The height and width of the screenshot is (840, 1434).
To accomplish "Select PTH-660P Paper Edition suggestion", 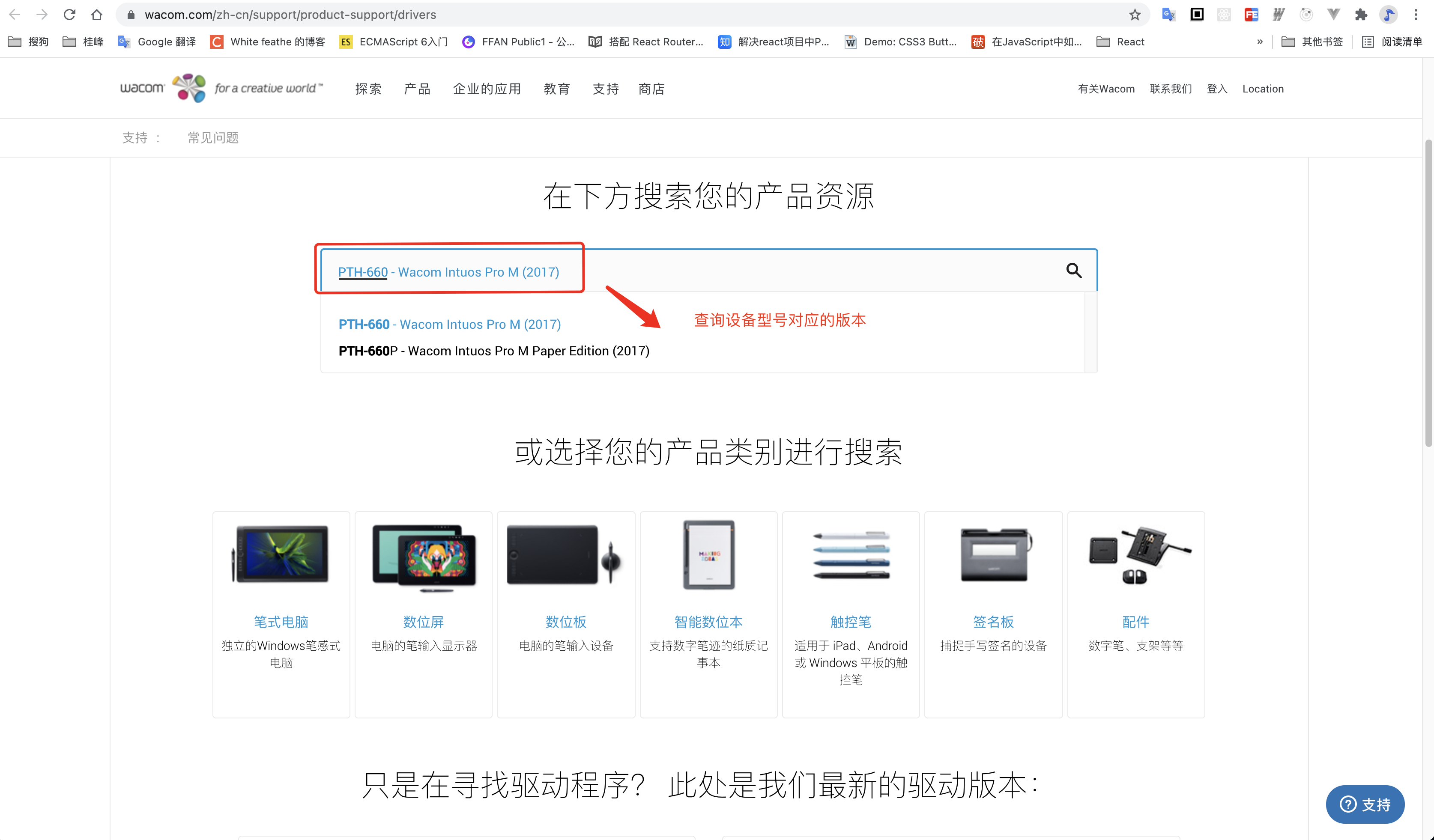I will pyautogui.click(x=493, y=351).
